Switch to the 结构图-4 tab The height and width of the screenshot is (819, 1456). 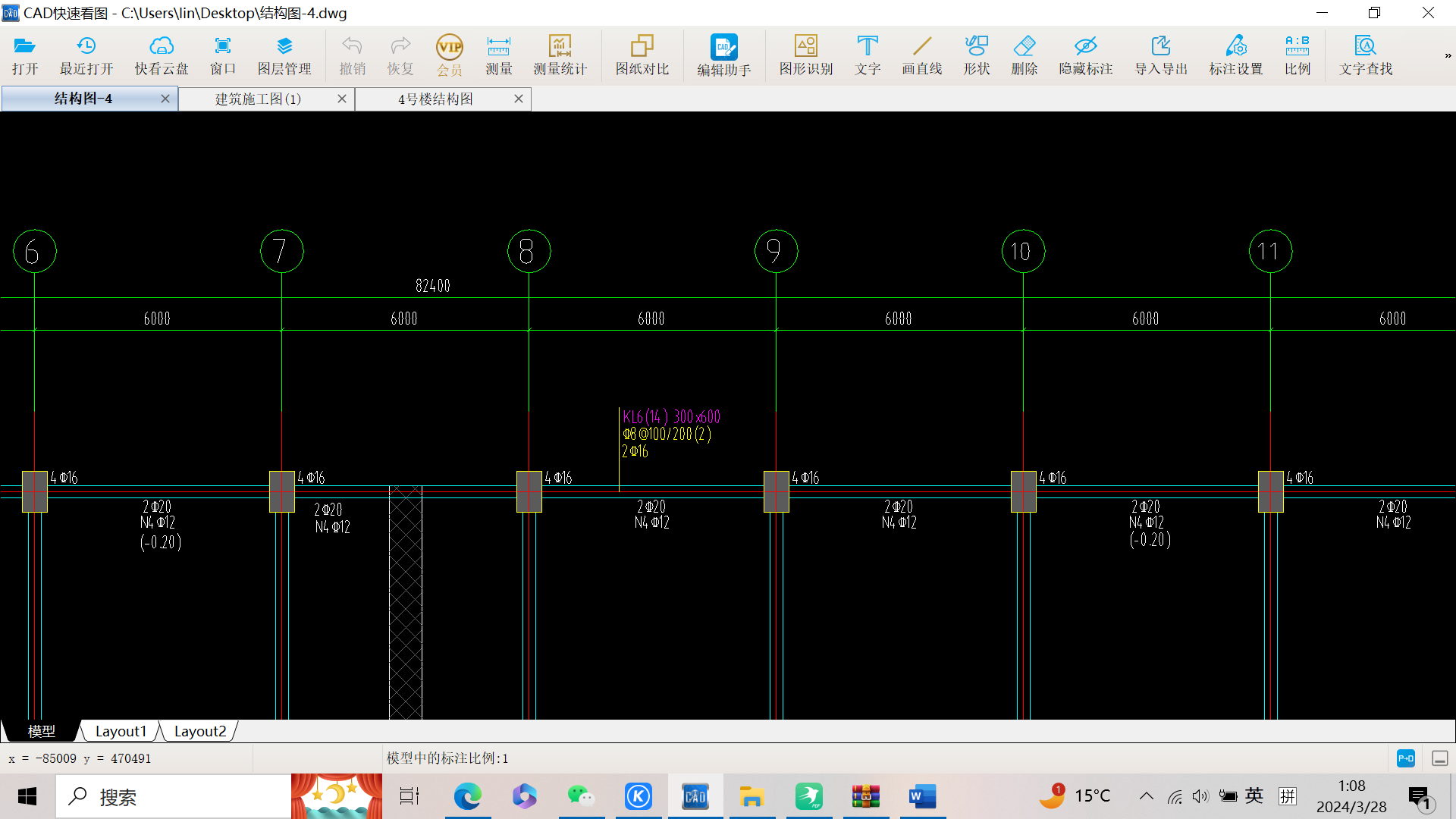point(83,99)
